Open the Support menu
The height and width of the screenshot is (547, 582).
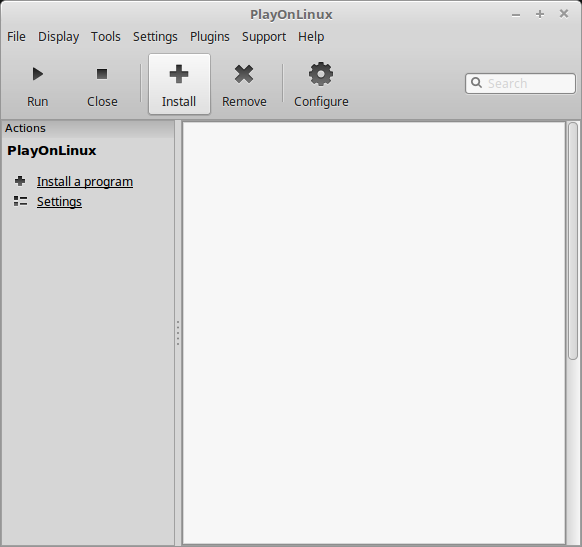(x=264, y=37)
